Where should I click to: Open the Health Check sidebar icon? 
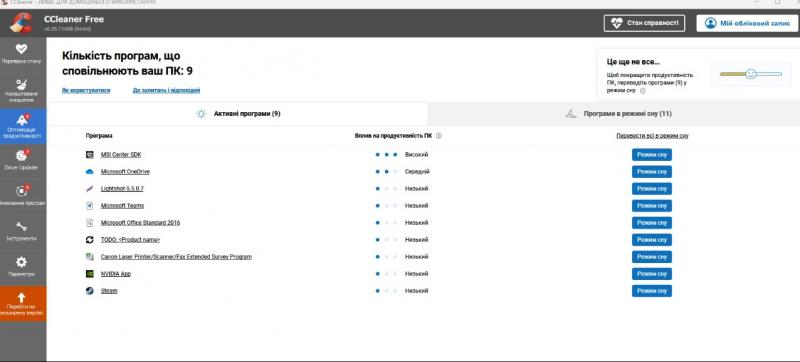pyautogui.click(x=21, y=49)
